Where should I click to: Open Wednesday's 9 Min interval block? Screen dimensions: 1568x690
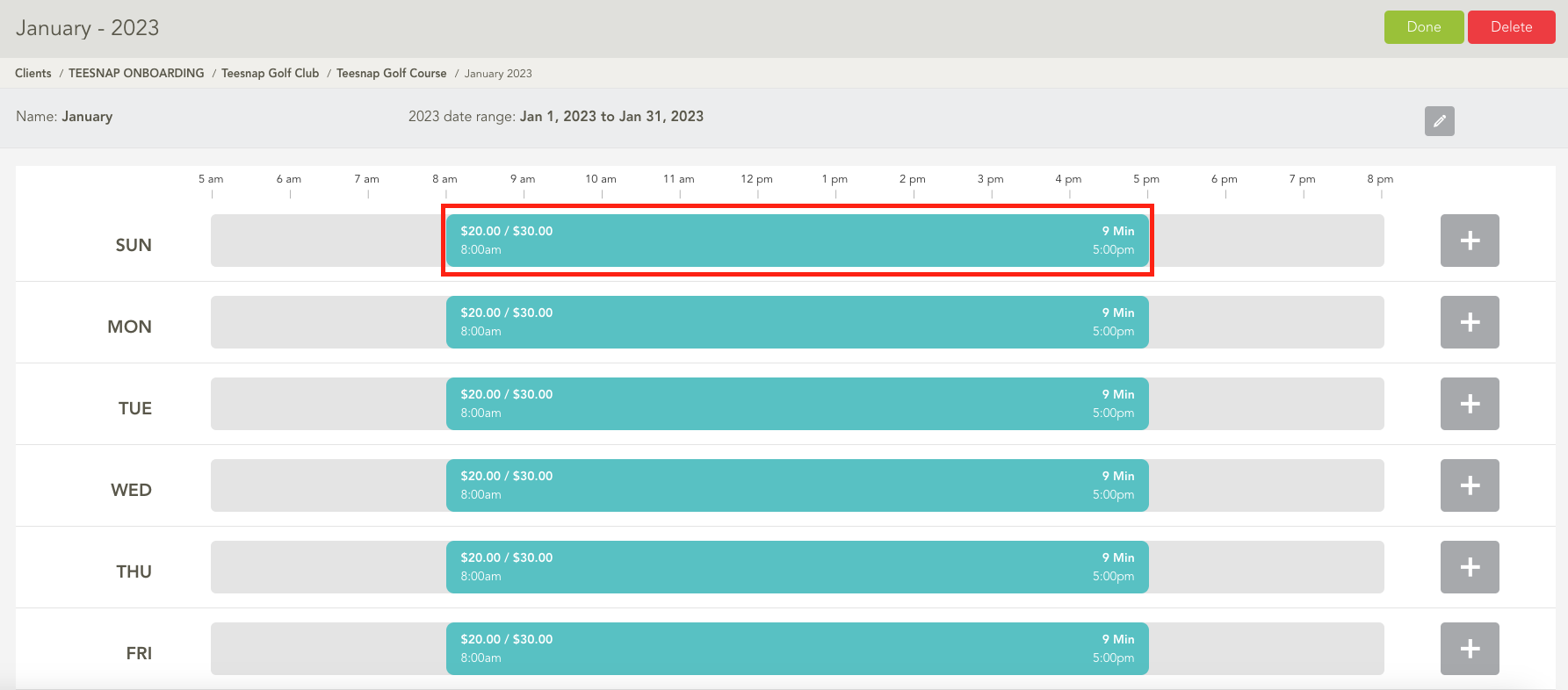click(797, 485)
